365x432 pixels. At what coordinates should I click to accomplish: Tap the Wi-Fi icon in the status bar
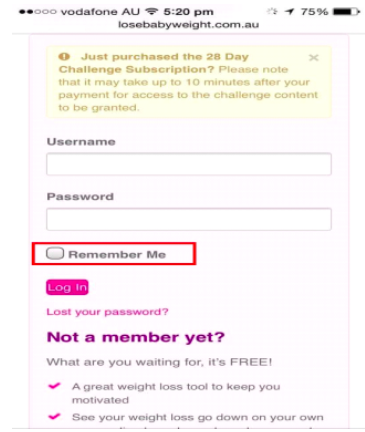pos(152,11)
